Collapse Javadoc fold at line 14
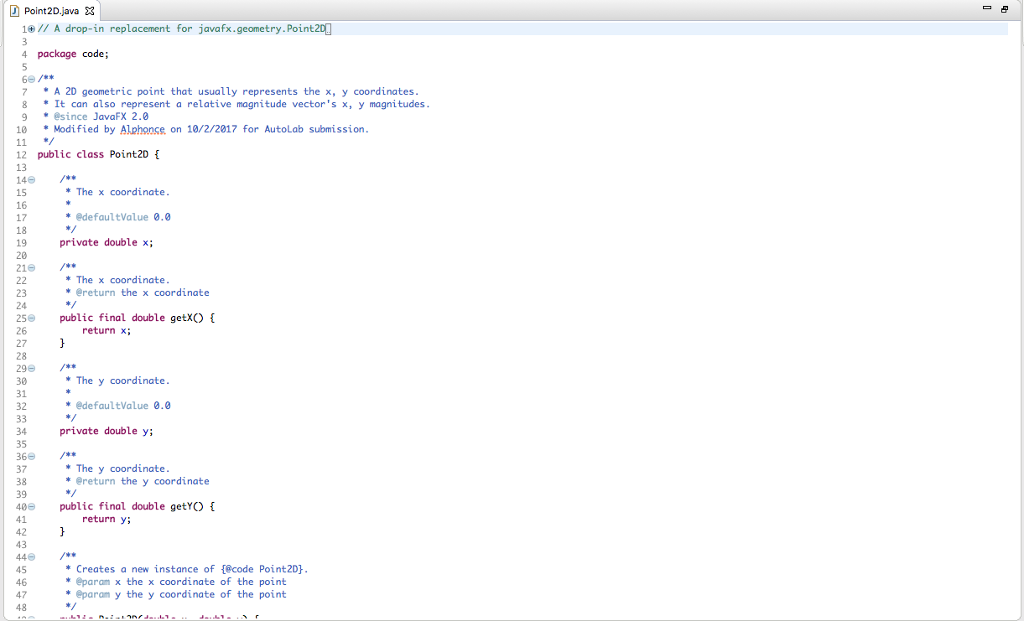The image size is (1024, 621). (31, 180)
